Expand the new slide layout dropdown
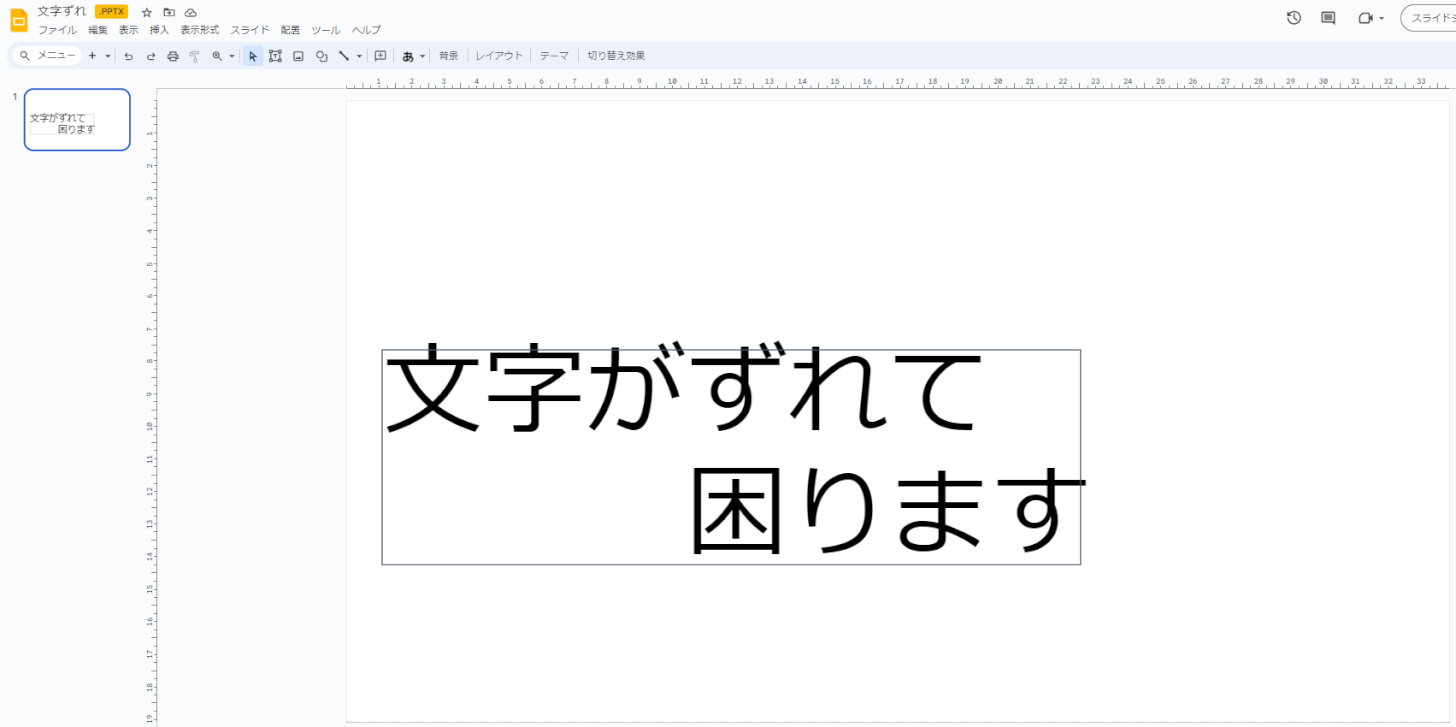Screen dimensions: 1456x727 point(107,56)
